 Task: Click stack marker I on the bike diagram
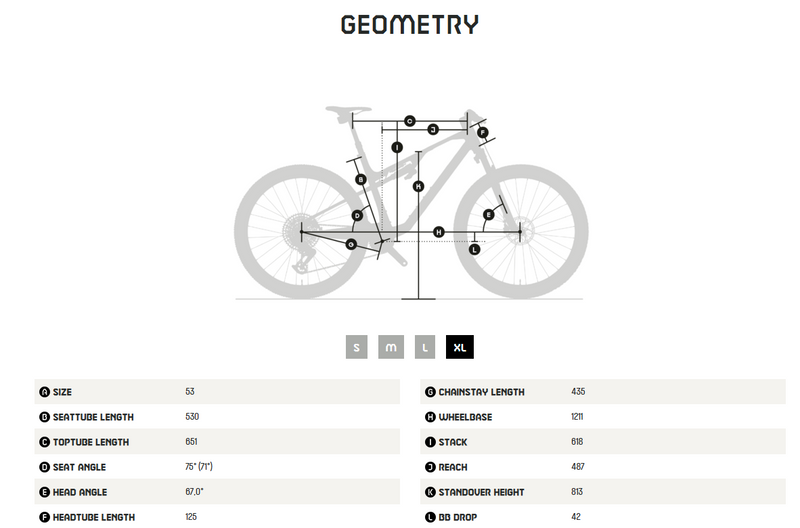397,147
